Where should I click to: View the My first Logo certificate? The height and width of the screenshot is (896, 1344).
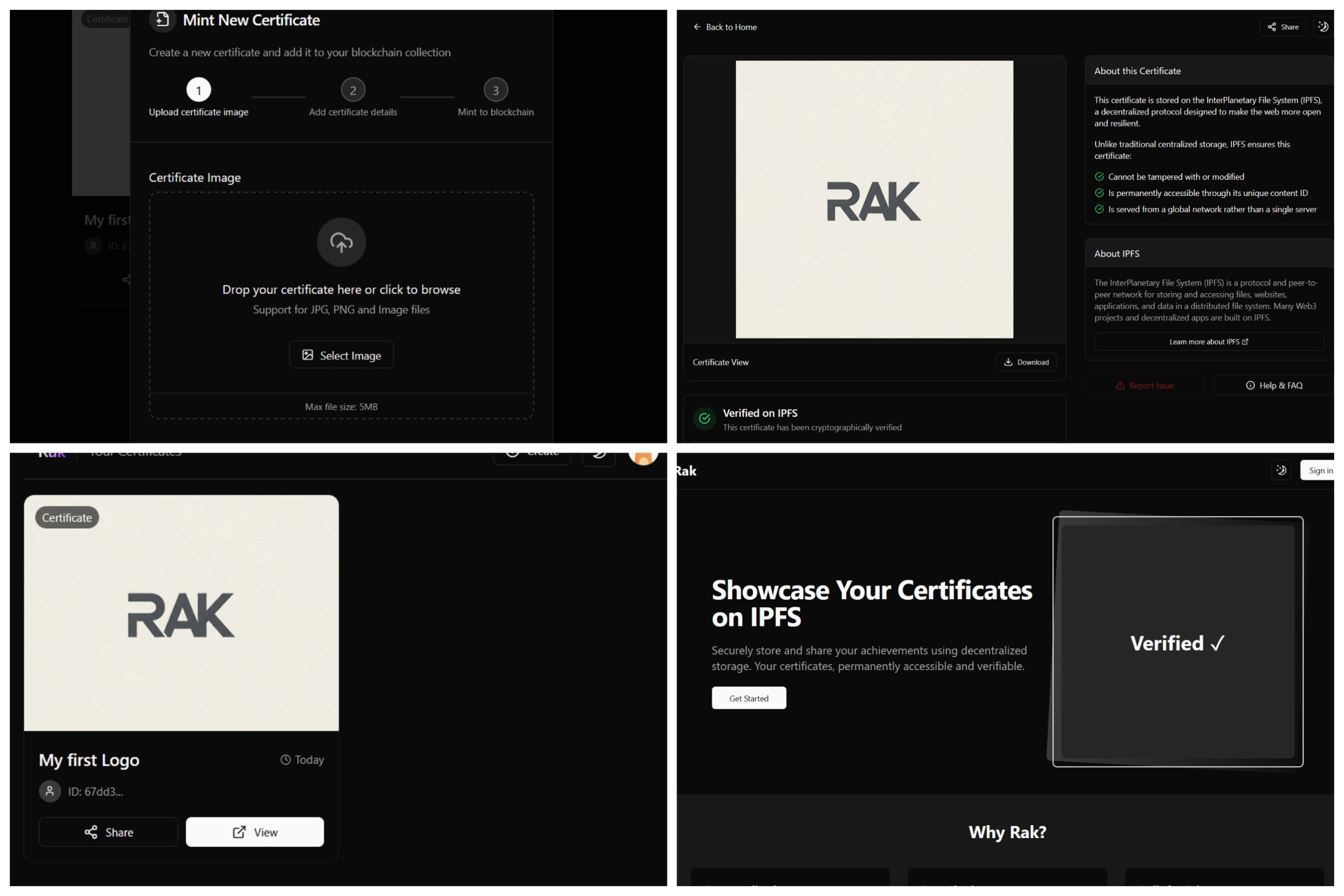pyautogui.click(x=254, y=832)
